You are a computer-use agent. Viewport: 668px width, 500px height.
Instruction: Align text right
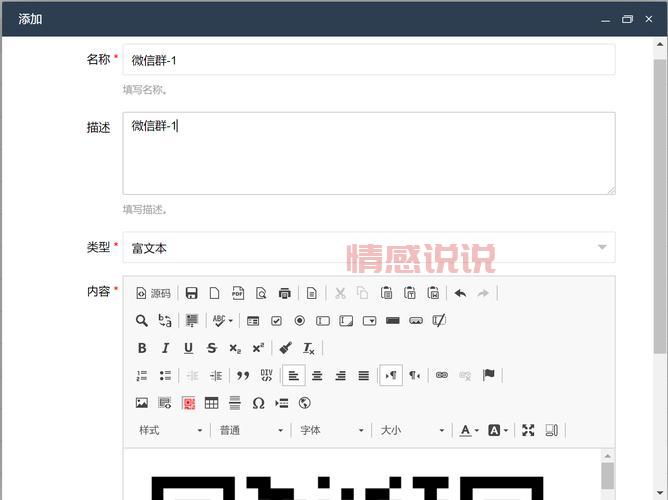click(340, 375)
